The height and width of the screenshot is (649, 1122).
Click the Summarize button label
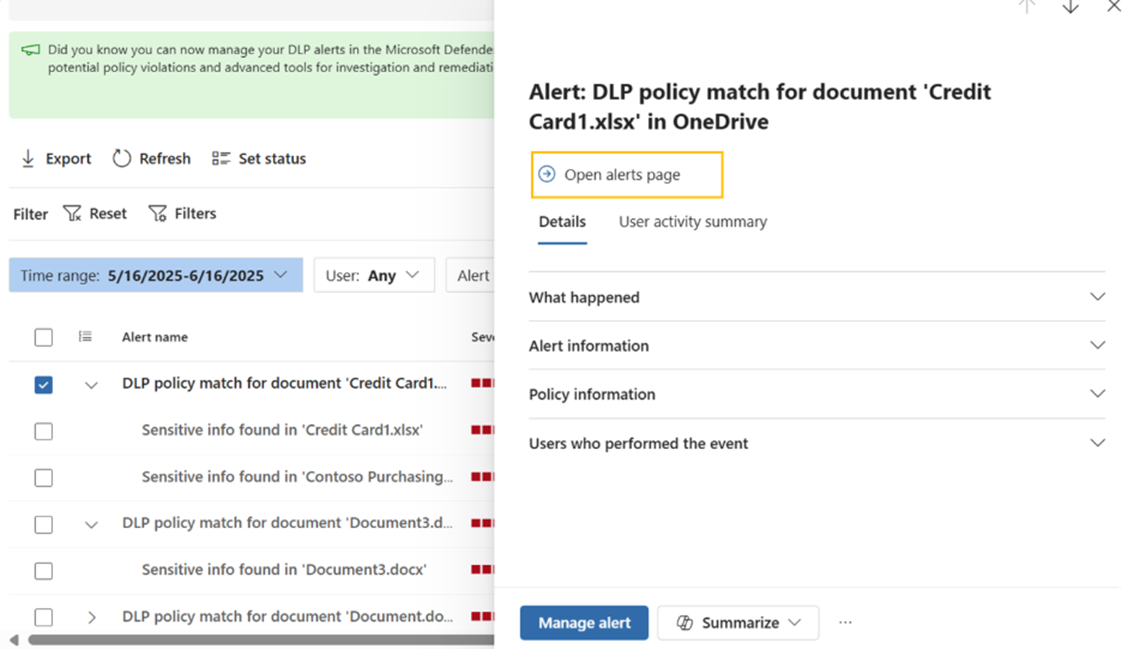(x=741, y=623)
